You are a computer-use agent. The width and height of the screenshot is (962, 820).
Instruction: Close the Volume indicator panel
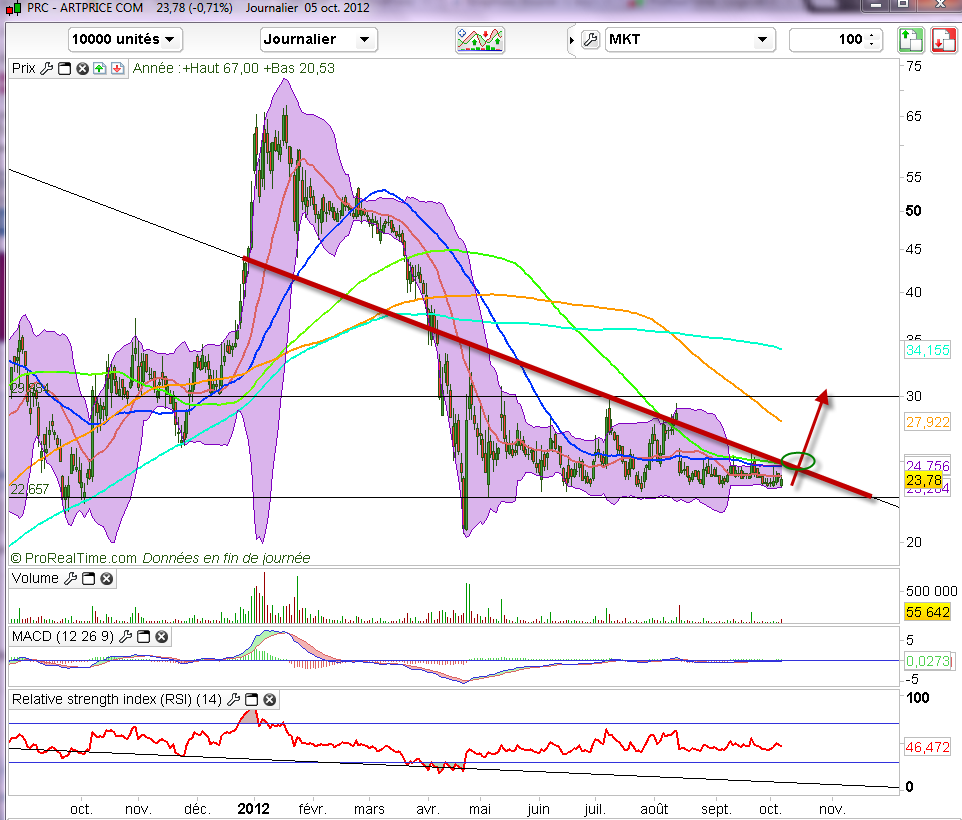106,579
